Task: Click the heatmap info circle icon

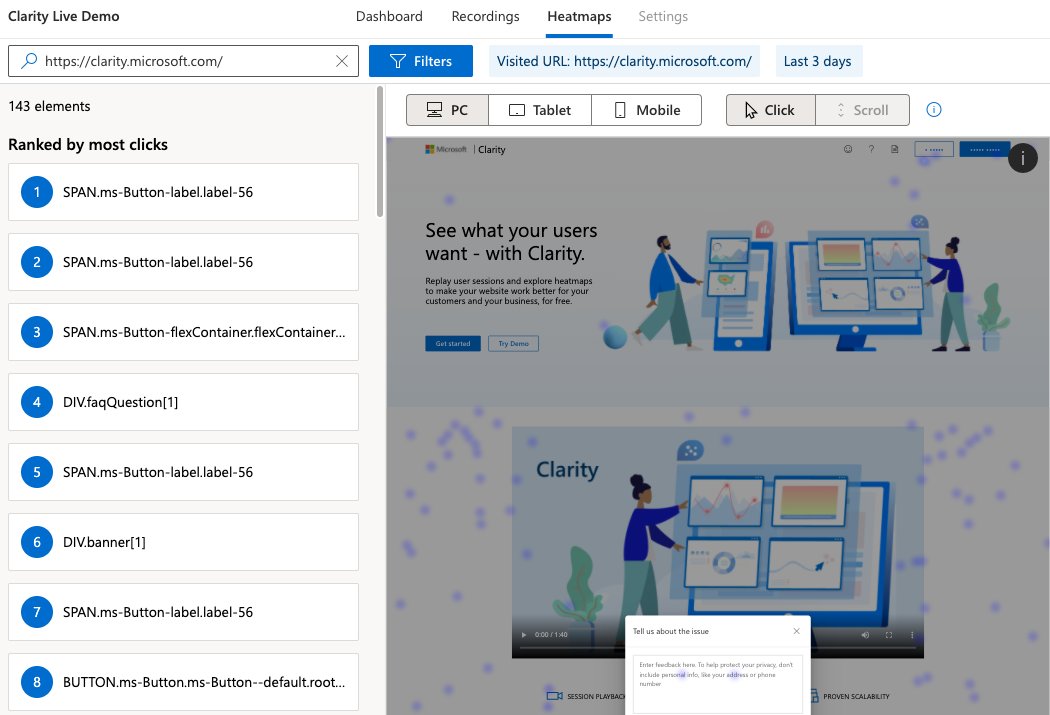Action: tap(933, 110)
